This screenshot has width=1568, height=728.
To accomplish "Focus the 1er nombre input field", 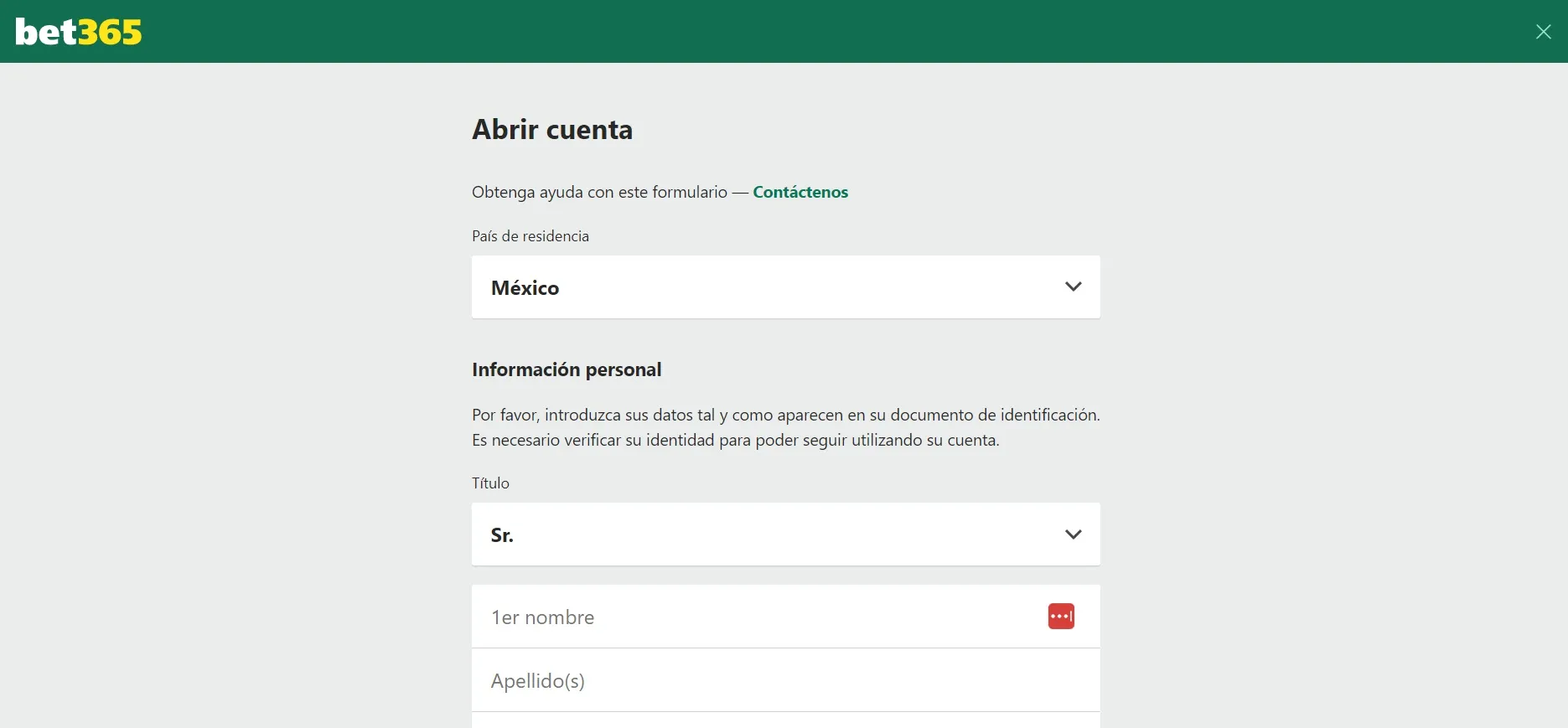I will 785,617.
